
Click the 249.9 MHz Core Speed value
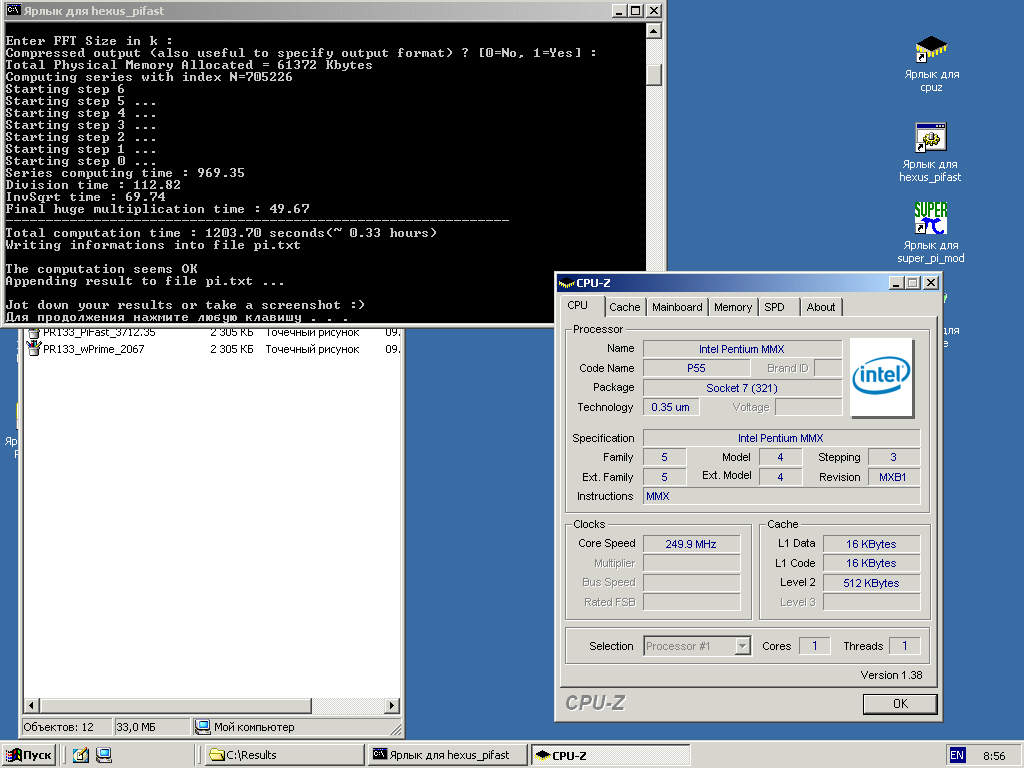[x=691, y=544]
